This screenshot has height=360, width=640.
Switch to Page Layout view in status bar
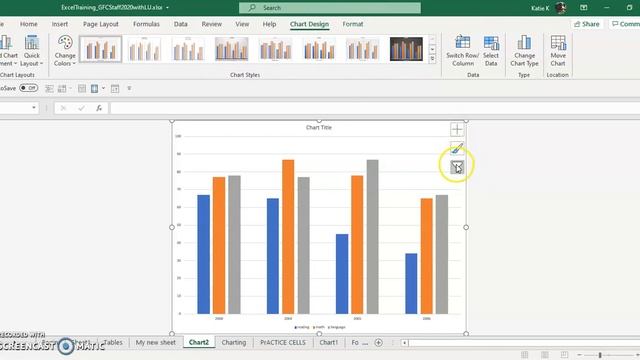(x=544, y=355)
